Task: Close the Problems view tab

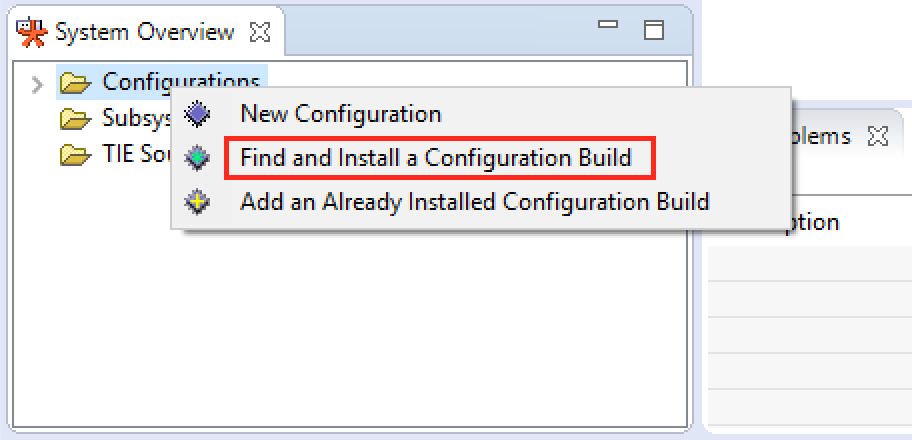Action: tap(877, 135)
